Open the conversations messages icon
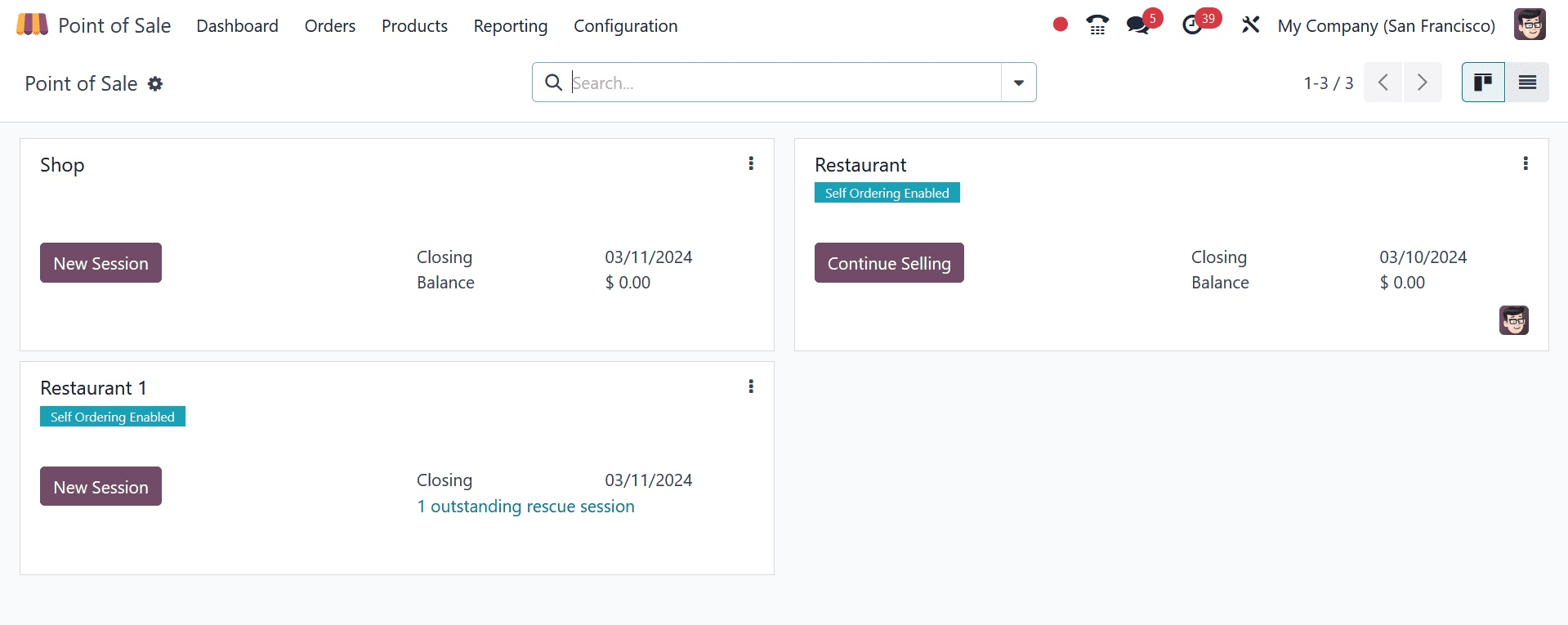 click(x=1137, y=25)
